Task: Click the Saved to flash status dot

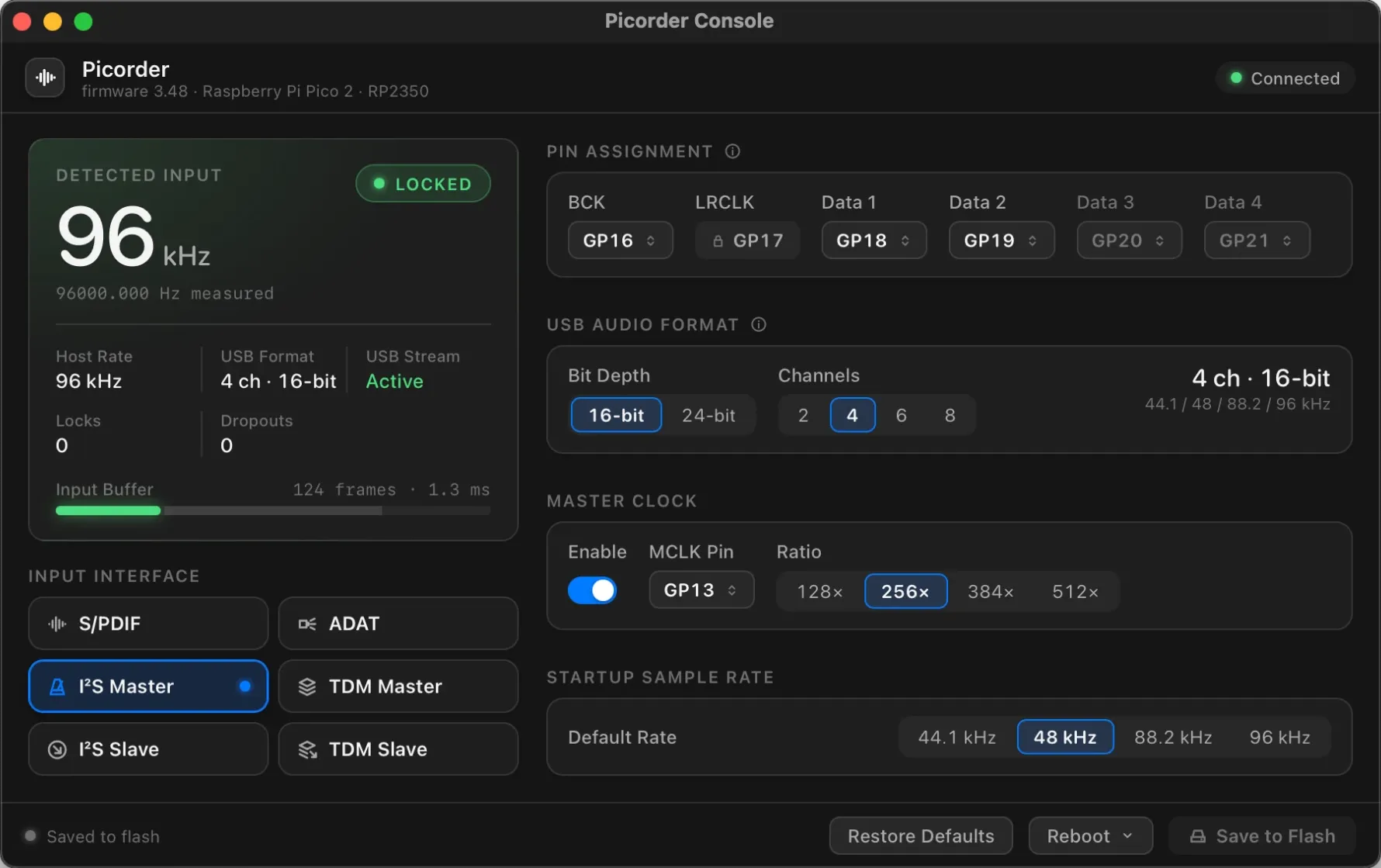Action: [x=30, y=836]
